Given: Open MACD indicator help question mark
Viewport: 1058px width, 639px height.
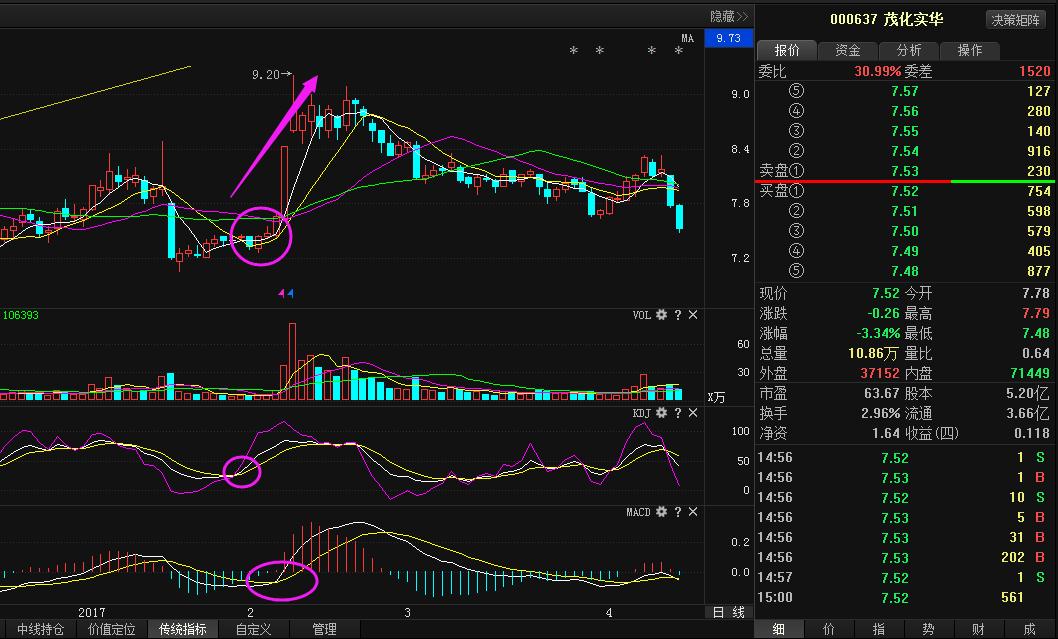Looking at the screenshot, I should point(677,512).
